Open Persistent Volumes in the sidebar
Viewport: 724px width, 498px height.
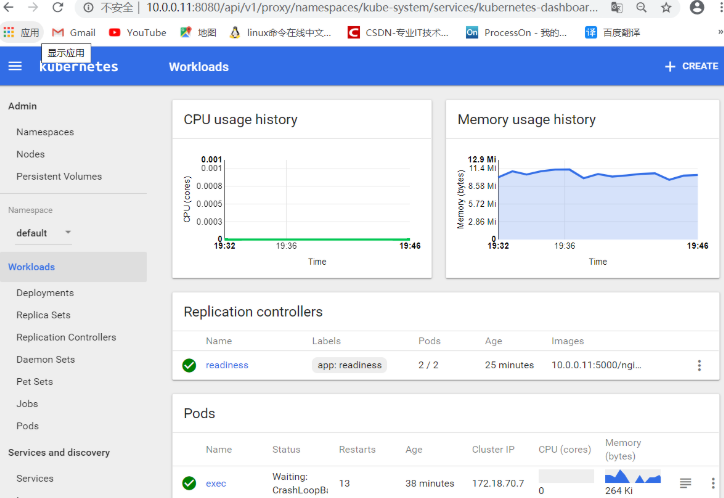pyautogui.click(x=59, y=176)
